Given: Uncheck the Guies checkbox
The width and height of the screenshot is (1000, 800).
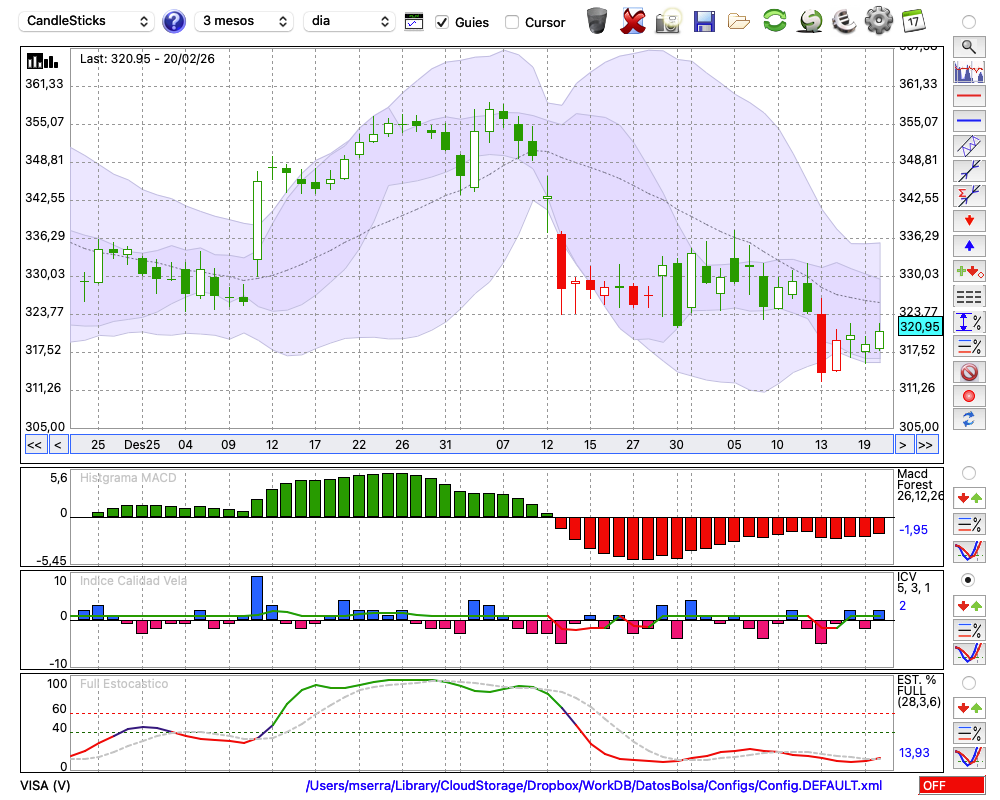Looking at the screenshot, I should point(442,21).
